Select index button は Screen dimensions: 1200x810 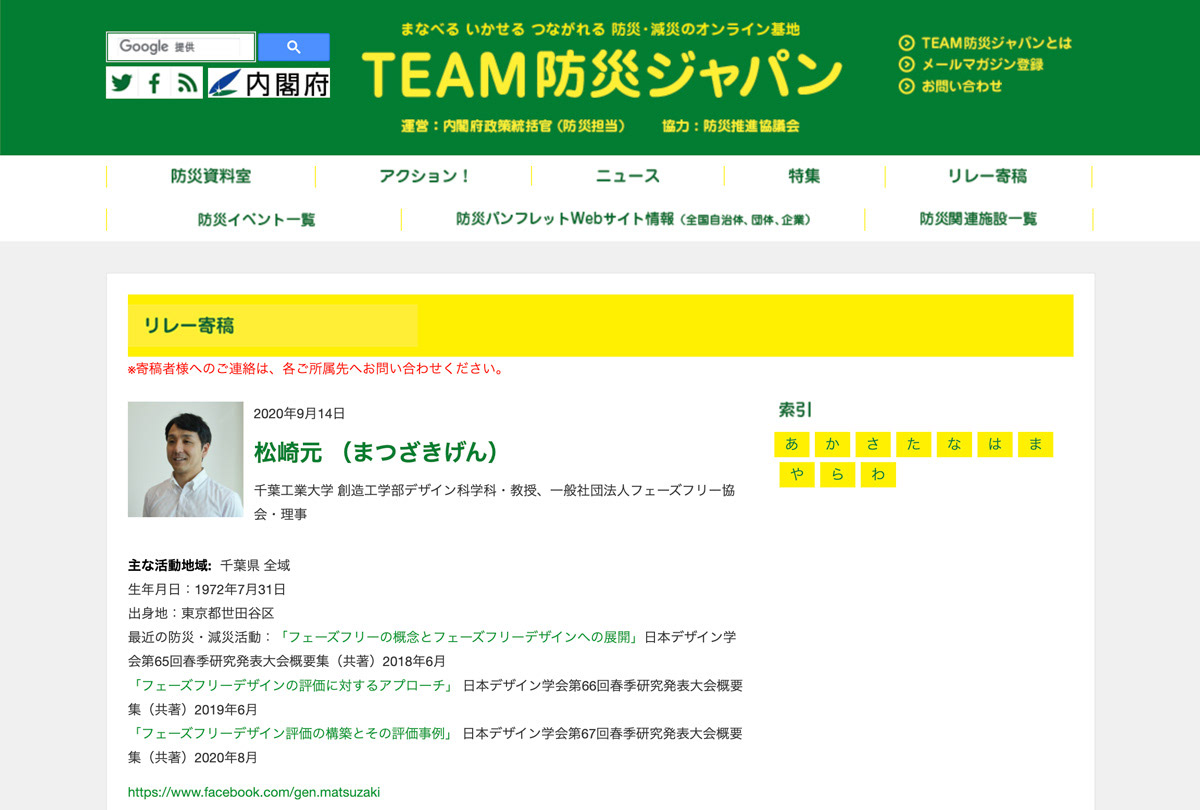point(994,445)
